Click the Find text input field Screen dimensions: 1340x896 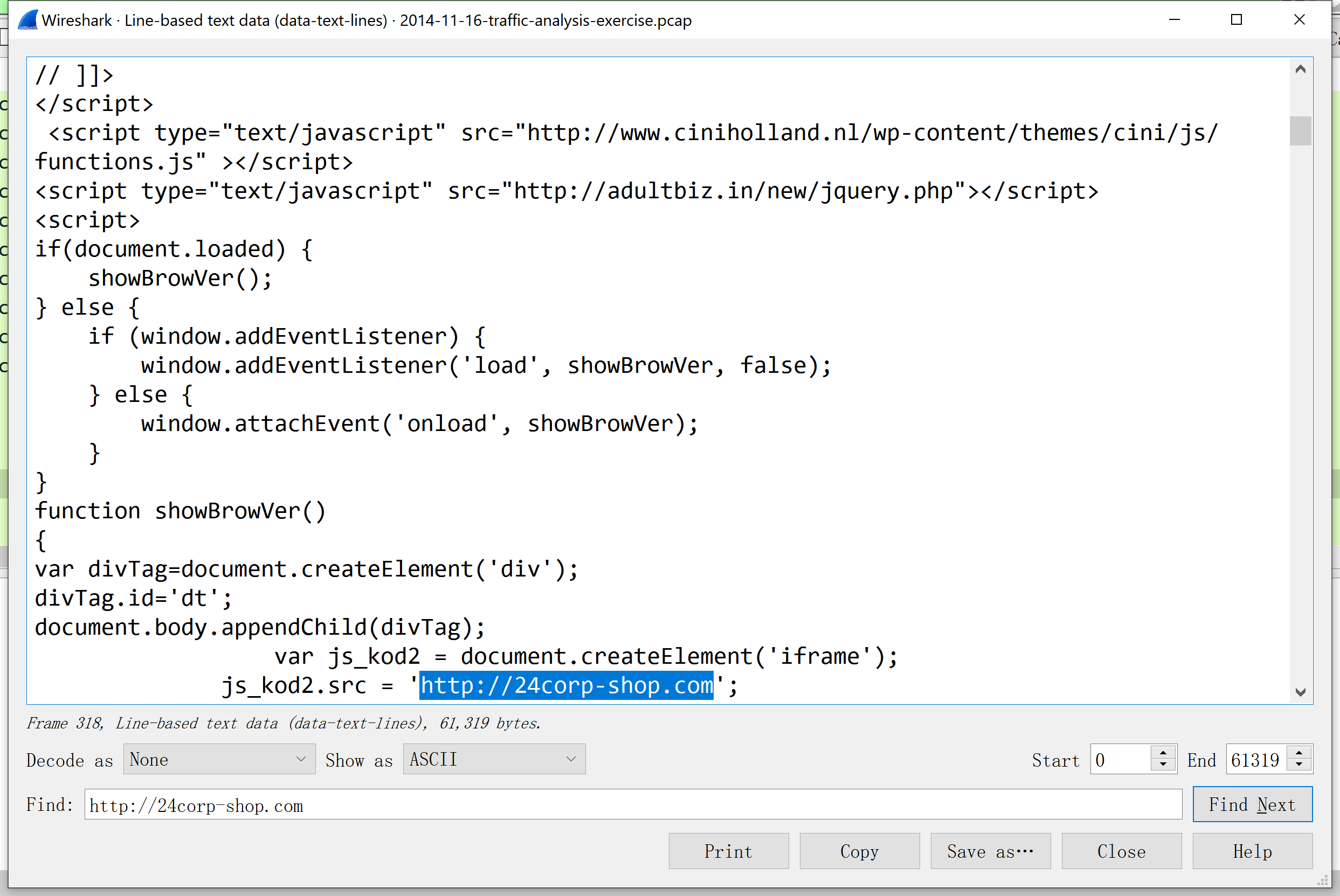[x=633, y=804]
